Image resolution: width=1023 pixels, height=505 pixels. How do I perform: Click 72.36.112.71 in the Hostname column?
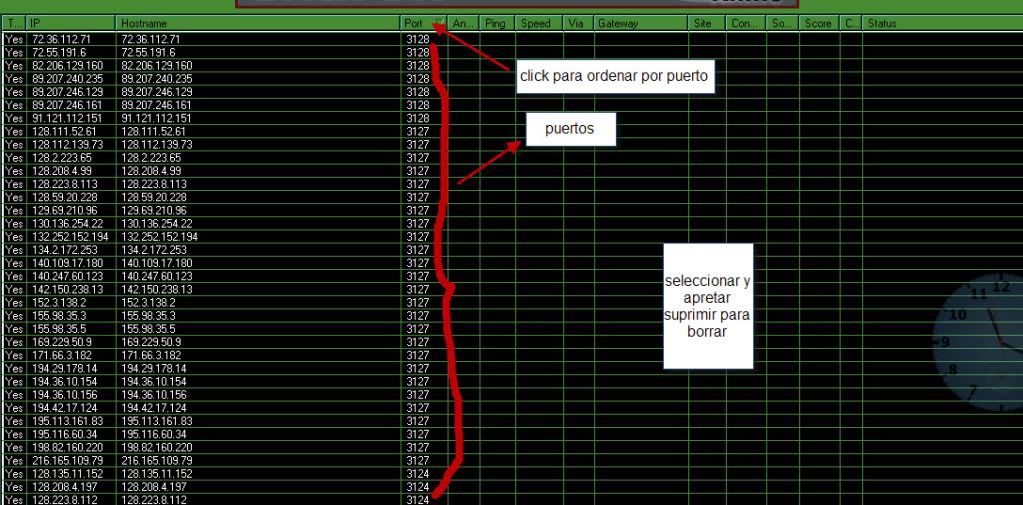151,39
